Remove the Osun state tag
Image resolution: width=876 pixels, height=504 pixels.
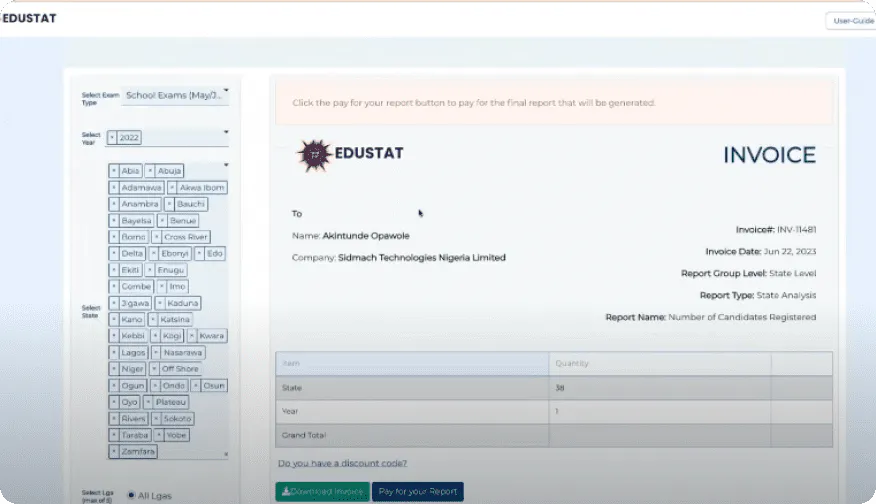pos(196,386)
